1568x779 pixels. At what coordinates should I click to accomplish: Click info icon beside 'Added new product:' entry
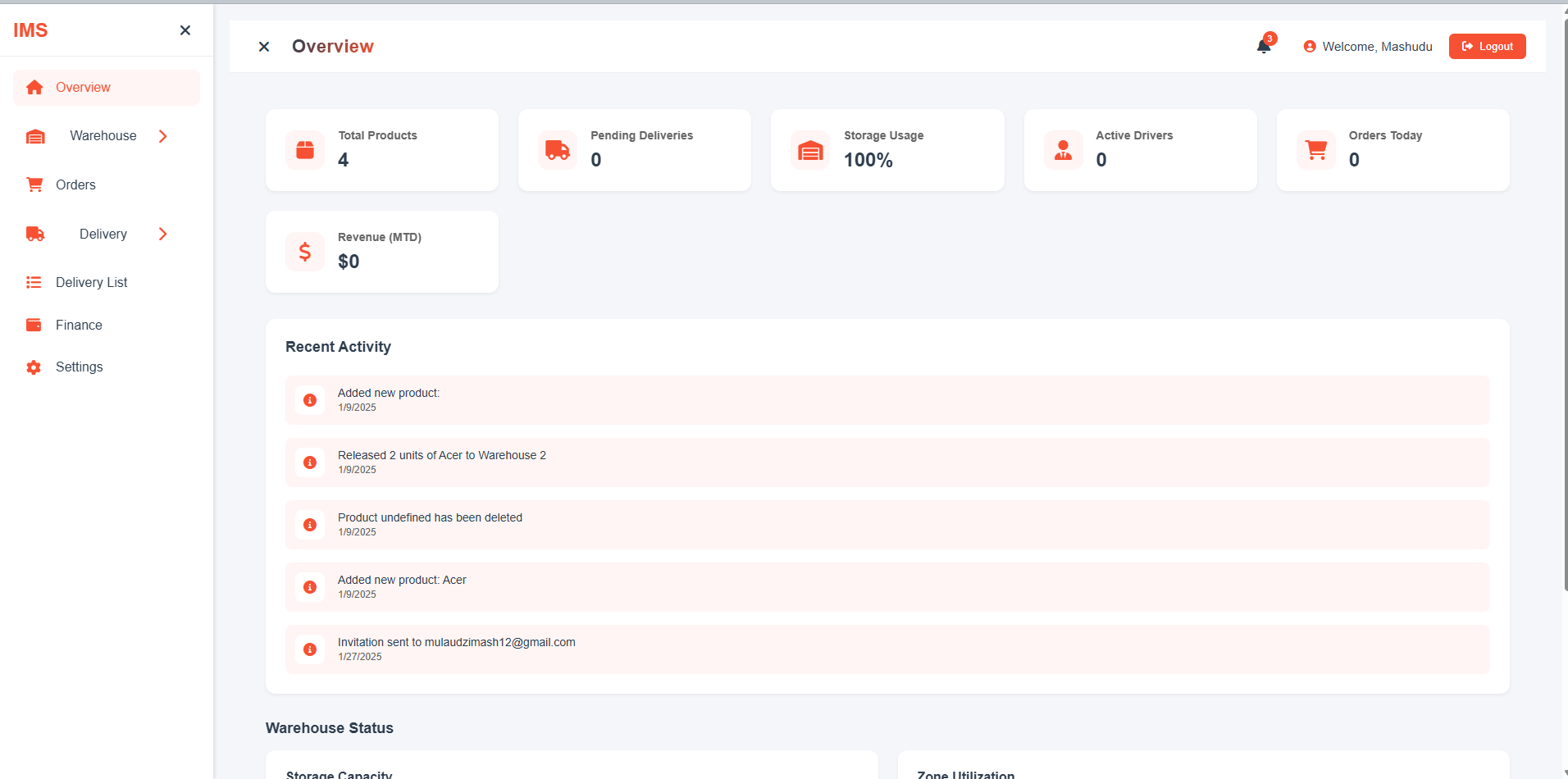pos(310,400)
